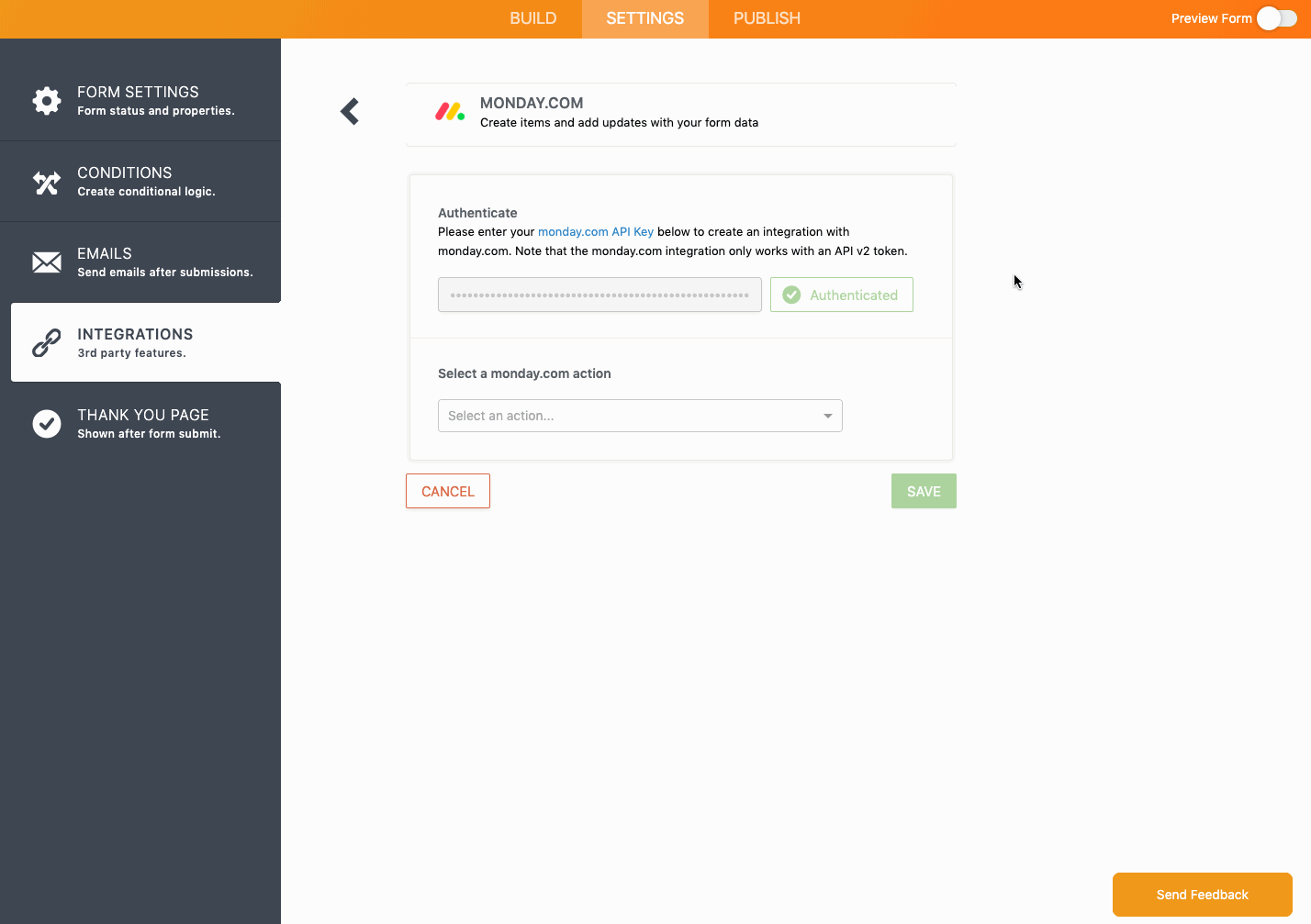Click the Conditions tools icon

point(47,183)
